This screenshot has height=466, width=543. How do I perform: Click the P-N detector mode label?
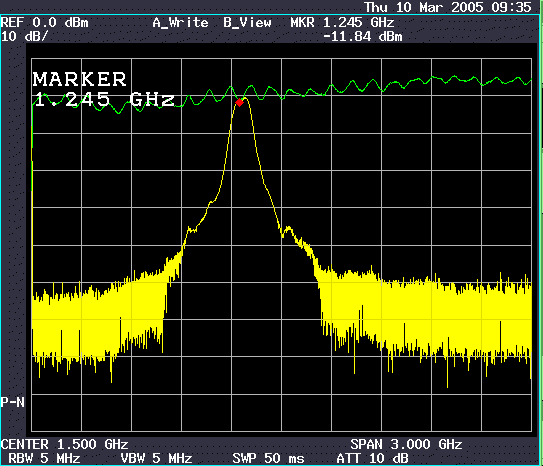12,402
